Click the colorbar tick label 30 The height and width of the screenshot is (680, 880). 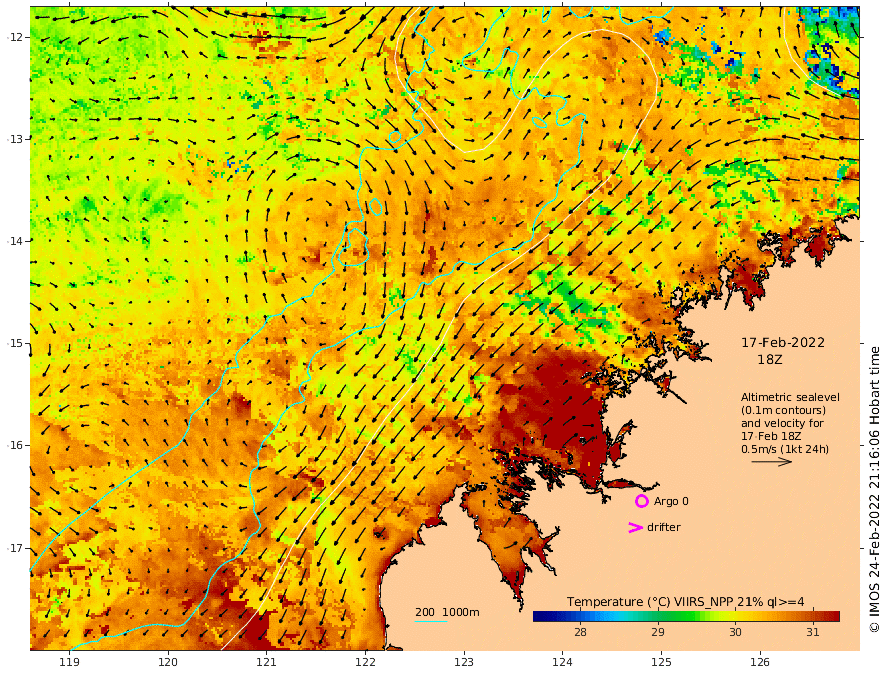tap(735, 632)
